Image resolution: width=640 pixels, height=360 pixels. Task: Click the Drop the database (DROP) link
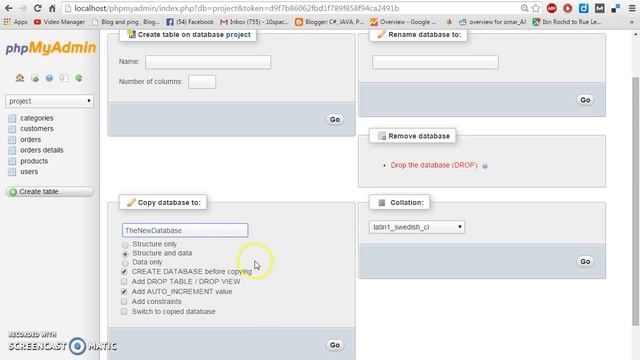click(x=434, y=165)
